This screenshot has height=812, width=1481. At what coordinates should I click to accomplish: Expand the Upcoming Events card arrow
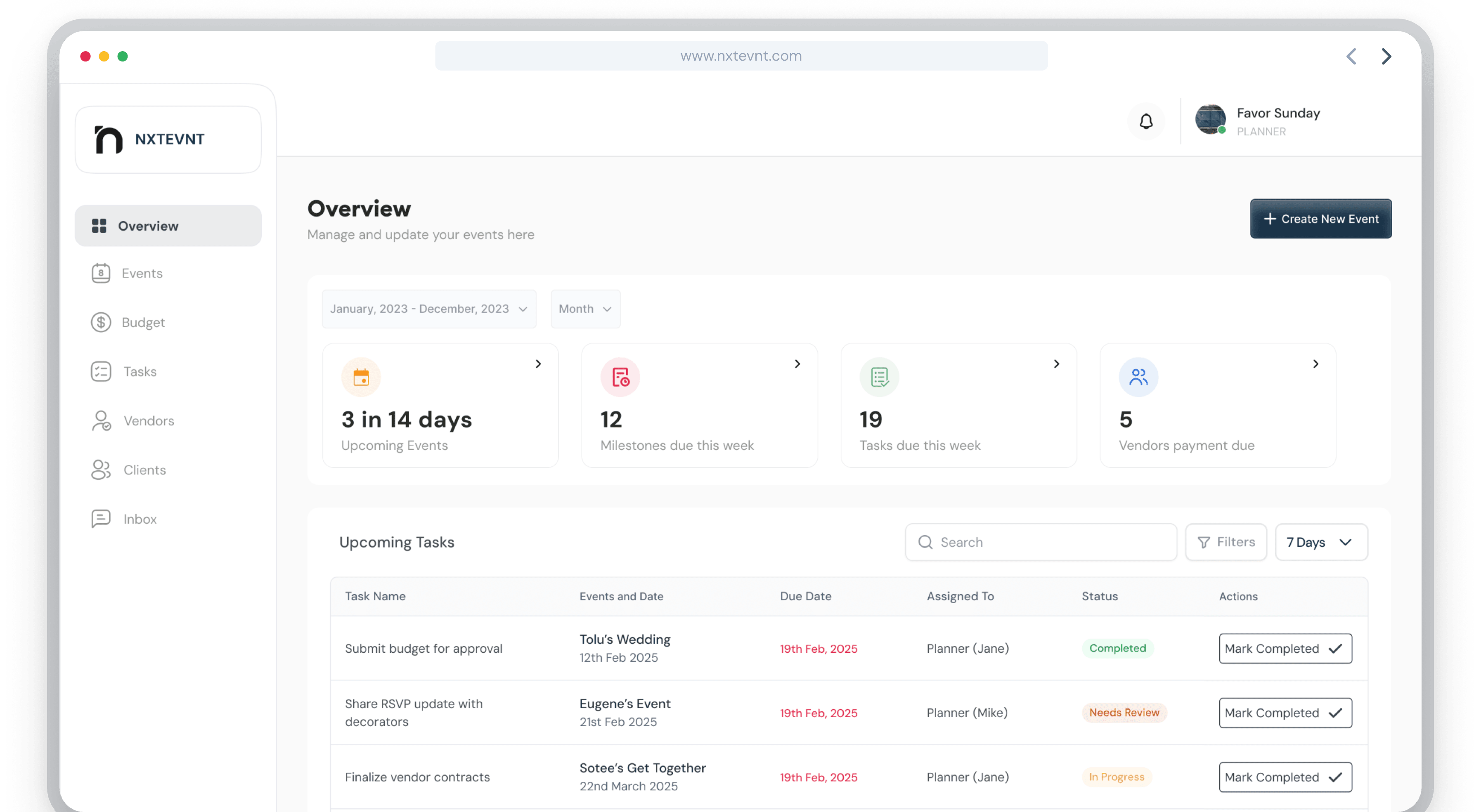[538, 364]
